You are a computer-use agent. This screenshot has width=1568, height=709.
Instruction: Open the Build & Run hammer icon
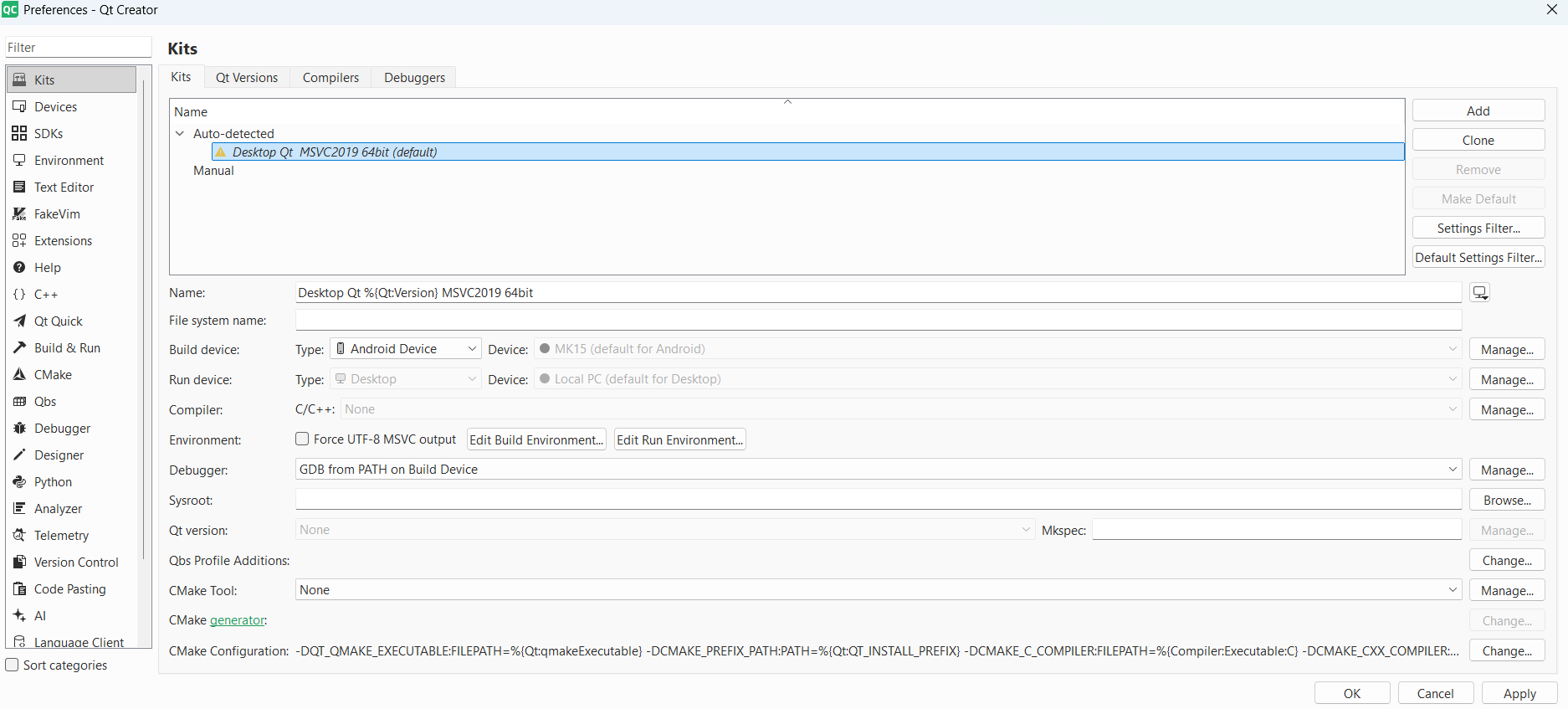pos(19,348)
